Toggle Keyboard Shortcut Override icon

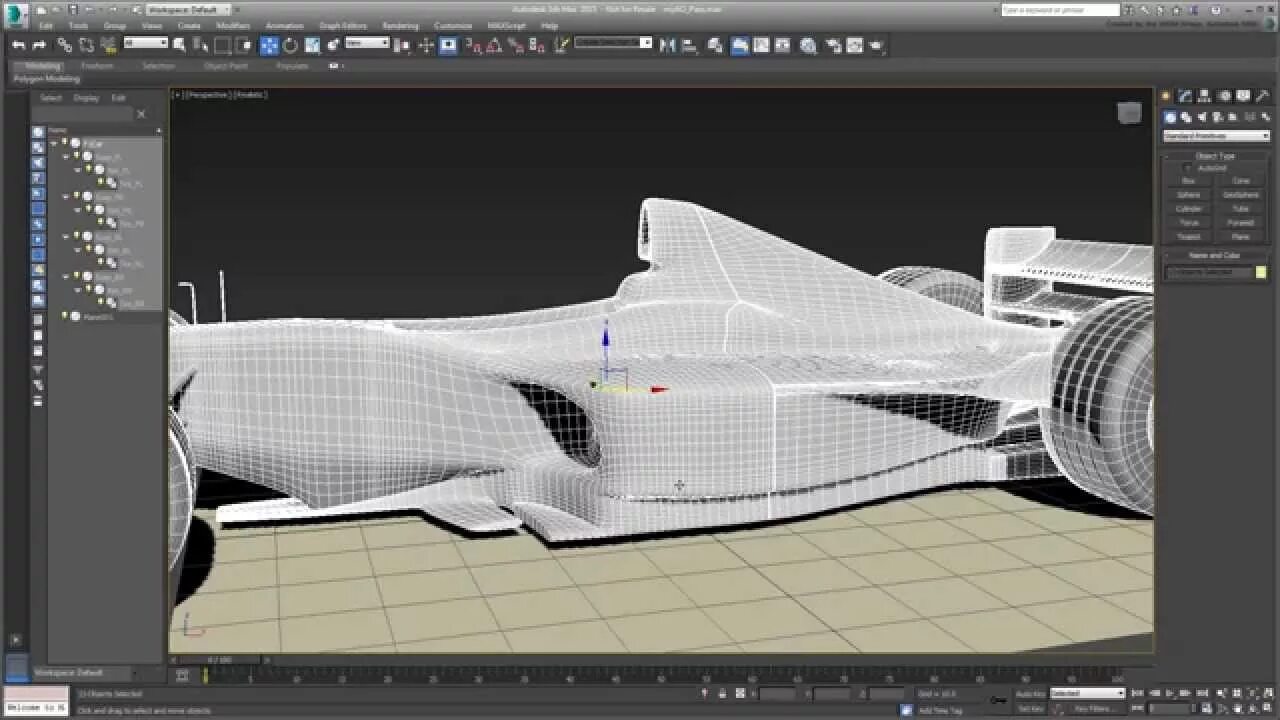(448, 45)
